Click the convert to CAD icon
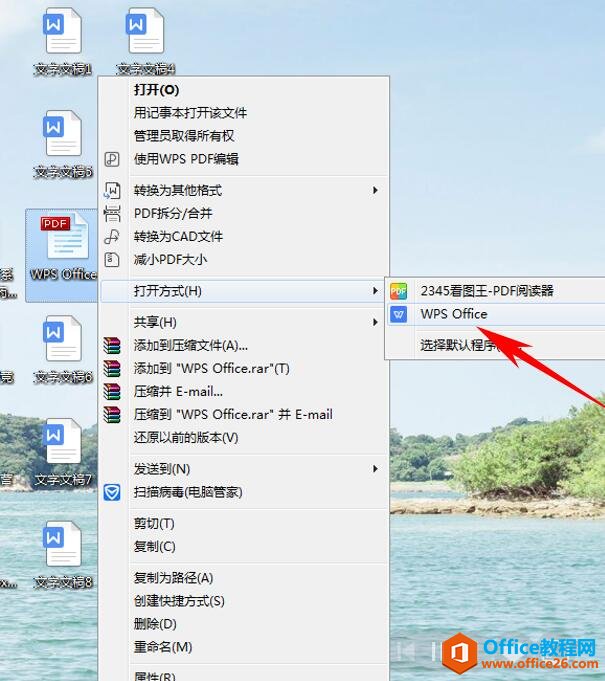This screenshot has width=605, height=681. click(112, 237)
